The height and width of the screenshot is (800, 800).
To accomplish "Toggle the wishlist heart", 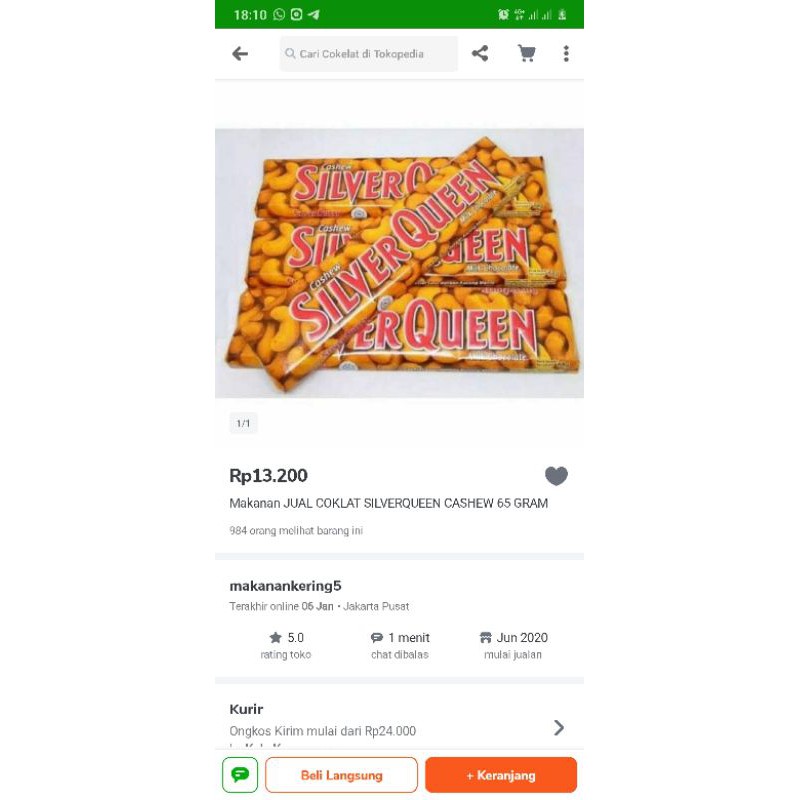I will [x=556, y=476].
